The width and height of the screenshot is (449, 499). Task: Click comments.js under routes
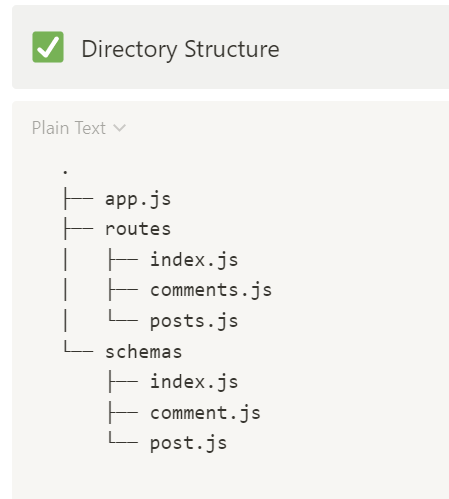point(211,290)
